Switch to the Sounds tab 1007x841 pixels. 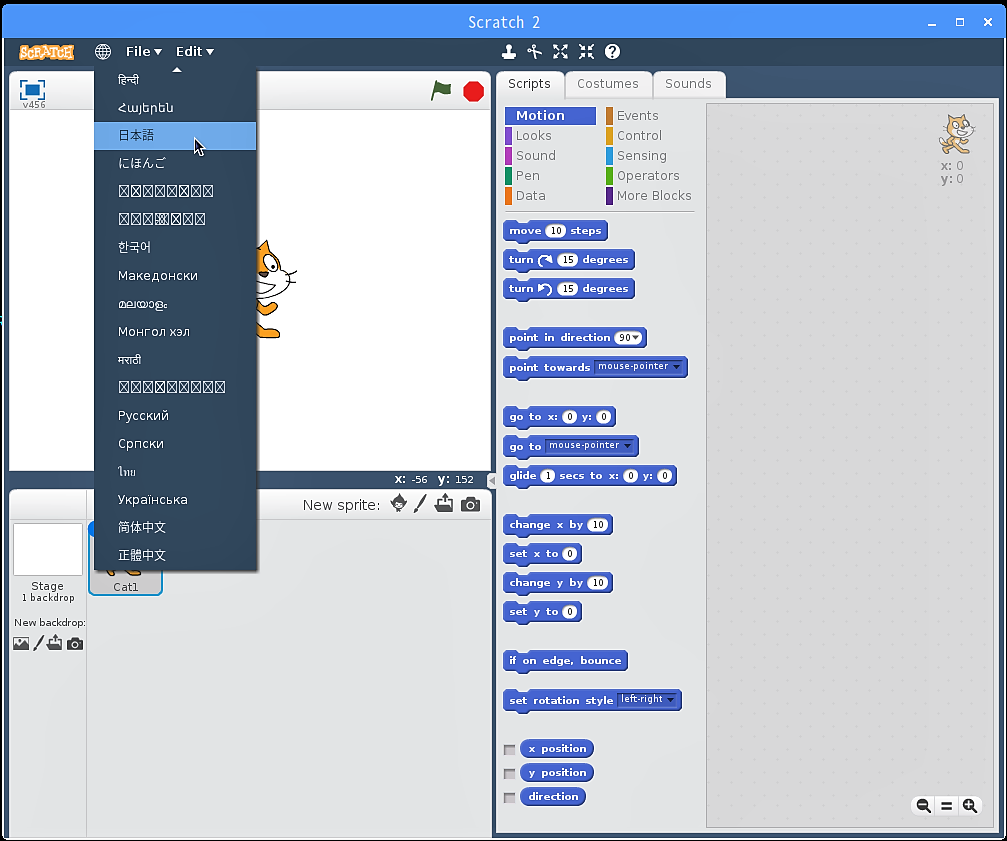(x=688, y=84)
